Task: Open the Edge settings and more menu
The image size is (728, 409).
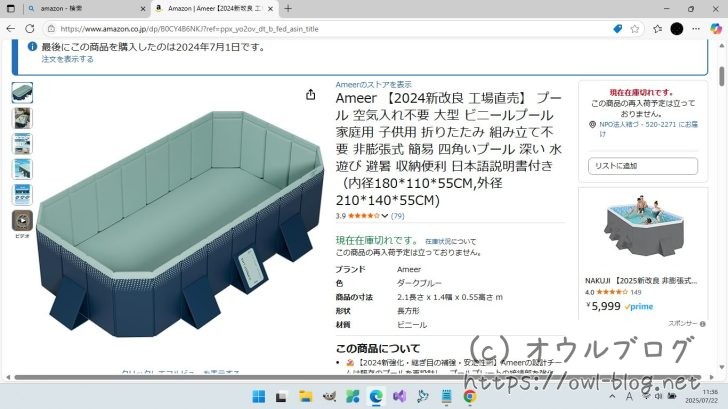Action: coord(696,29)
